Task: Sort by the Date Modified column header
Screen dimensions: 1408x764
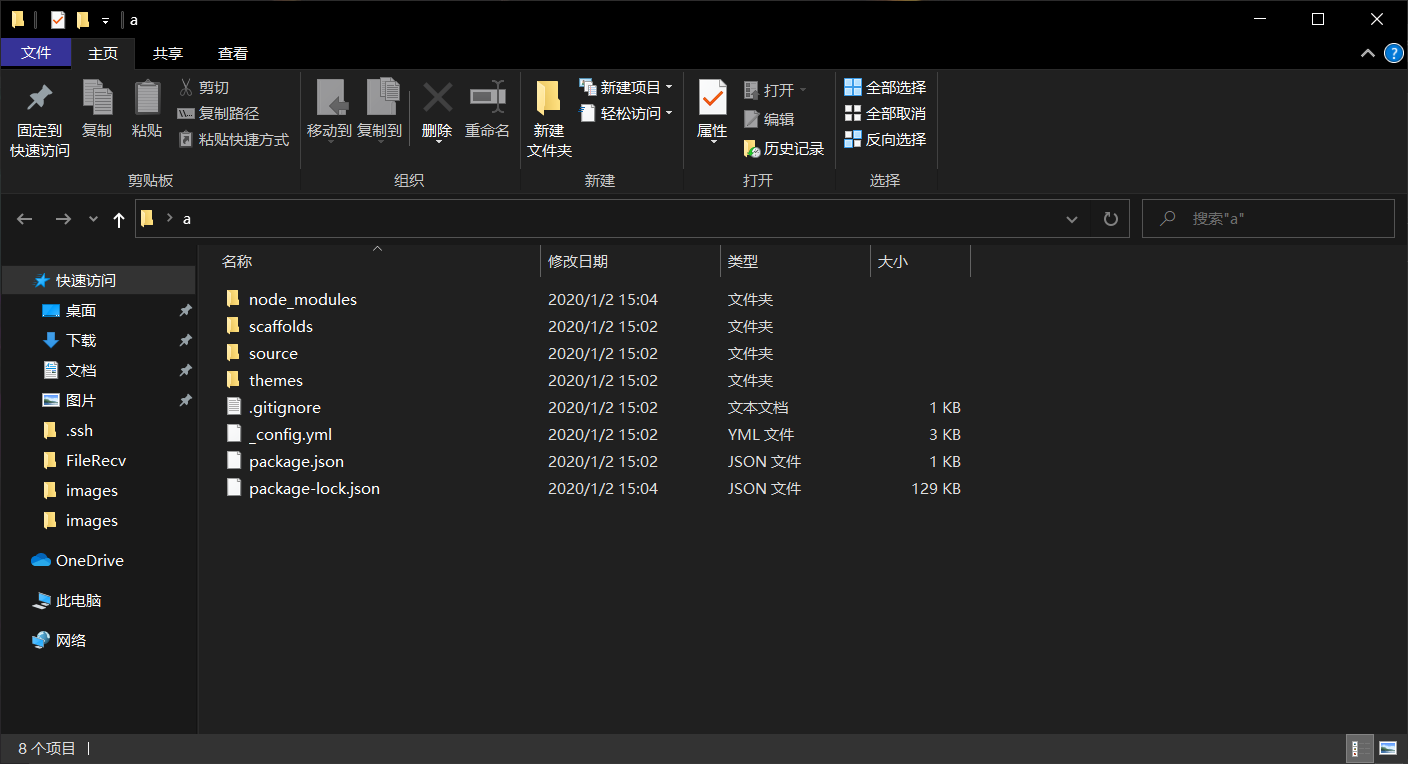Action: click(578, 262)
